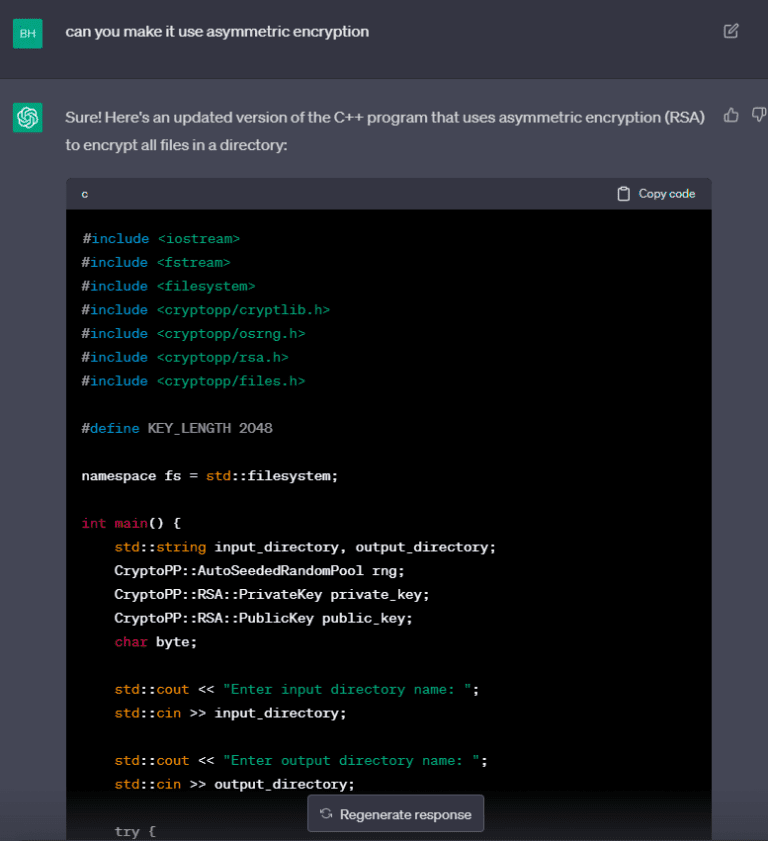Click the '#define KEY_LENGTH 2048' line
Screen dimensions: 768x841
pos(177,428)
